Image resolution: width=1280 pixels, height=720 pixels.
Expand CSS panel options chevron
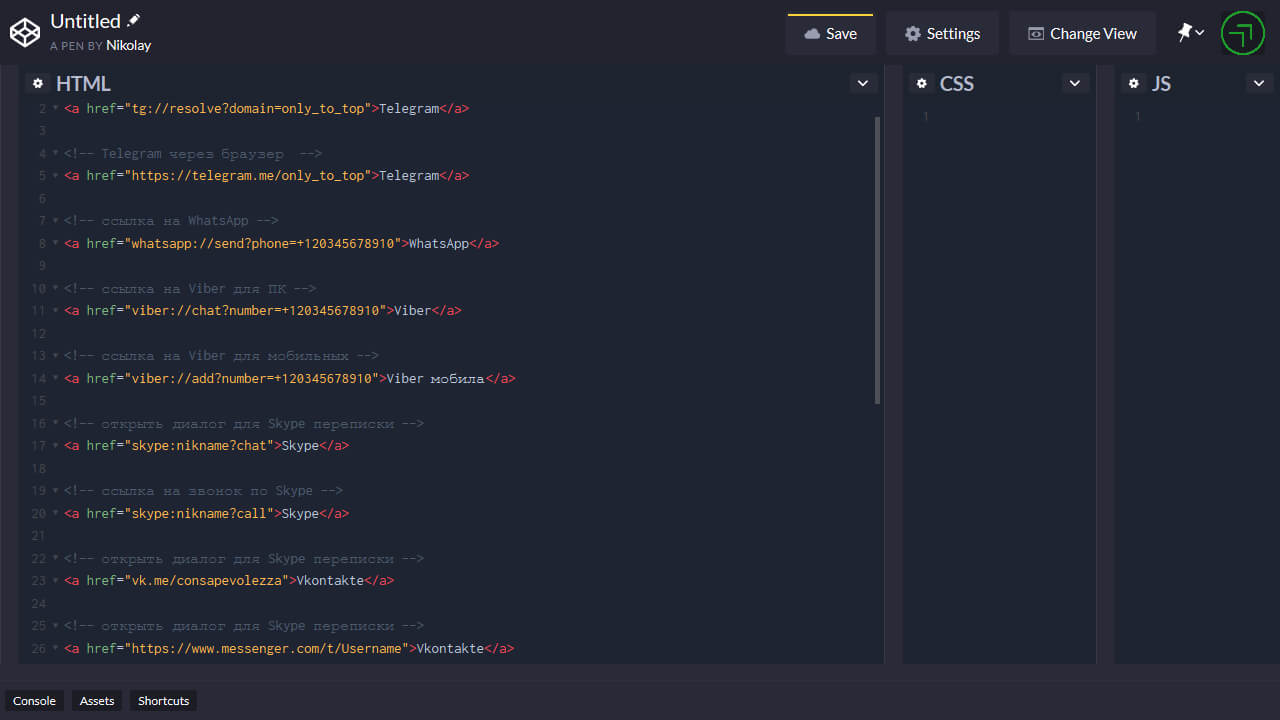pos(1075,83)
